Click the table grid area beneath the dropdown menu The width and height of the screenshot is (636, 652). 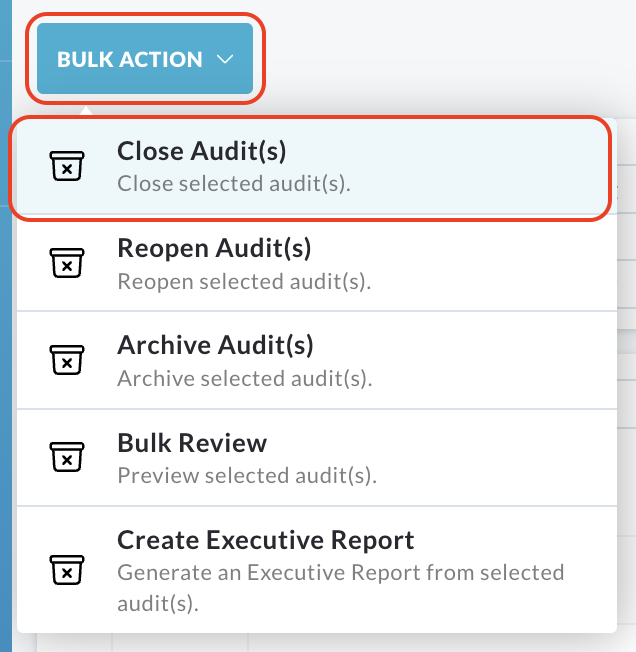pos(333,643)
